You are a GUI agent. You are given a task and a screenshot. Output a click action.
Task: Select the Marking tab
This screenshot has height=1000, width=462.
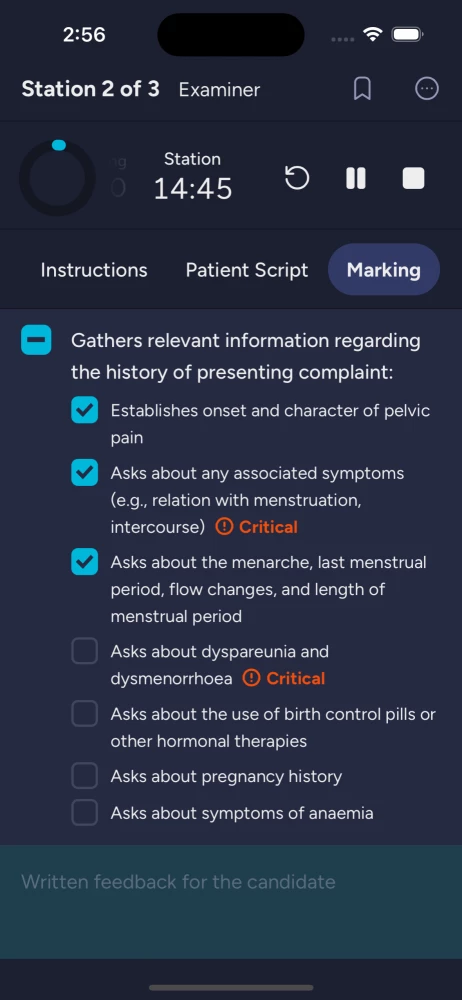coord(384,270)
